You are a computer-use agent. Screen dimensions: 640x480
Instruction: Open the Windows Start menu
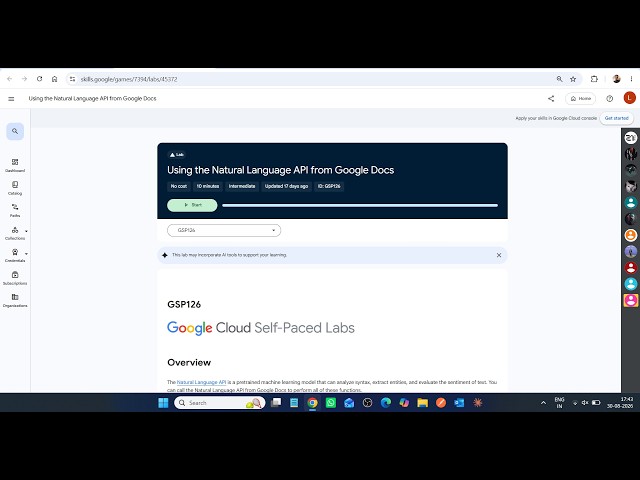click(x=163, y=403)
